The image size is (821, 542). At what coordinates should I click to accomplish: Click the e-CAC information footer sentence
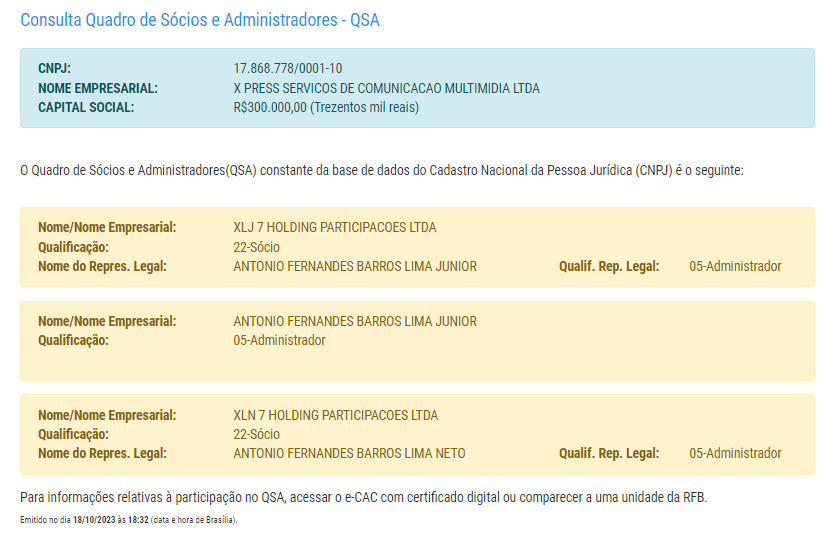pos(363,497)
